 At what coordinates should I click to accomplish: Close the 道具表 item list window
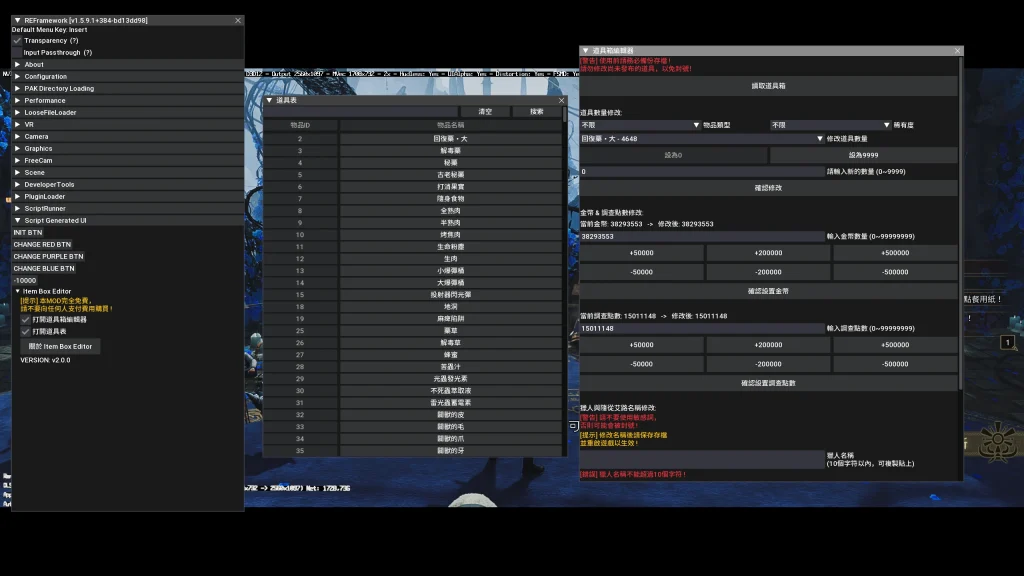click(x=561, y=100)
